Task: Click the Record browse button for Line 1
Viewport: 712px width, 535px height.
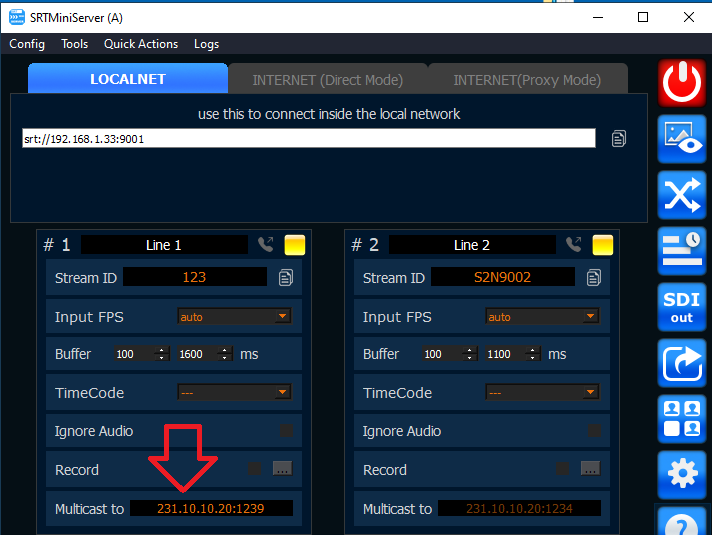Action: coord(282,468)
